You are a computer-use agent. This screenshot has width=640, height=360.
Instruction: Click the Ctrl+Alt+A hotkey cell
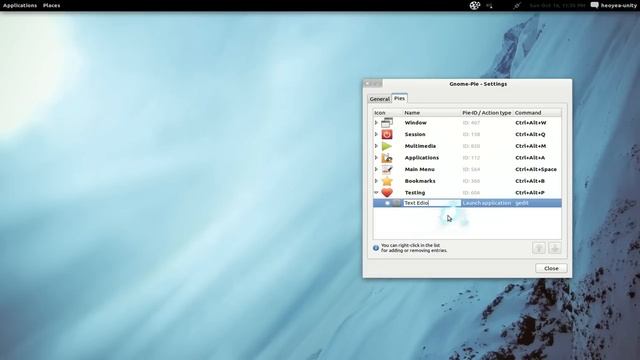(530, 158)
